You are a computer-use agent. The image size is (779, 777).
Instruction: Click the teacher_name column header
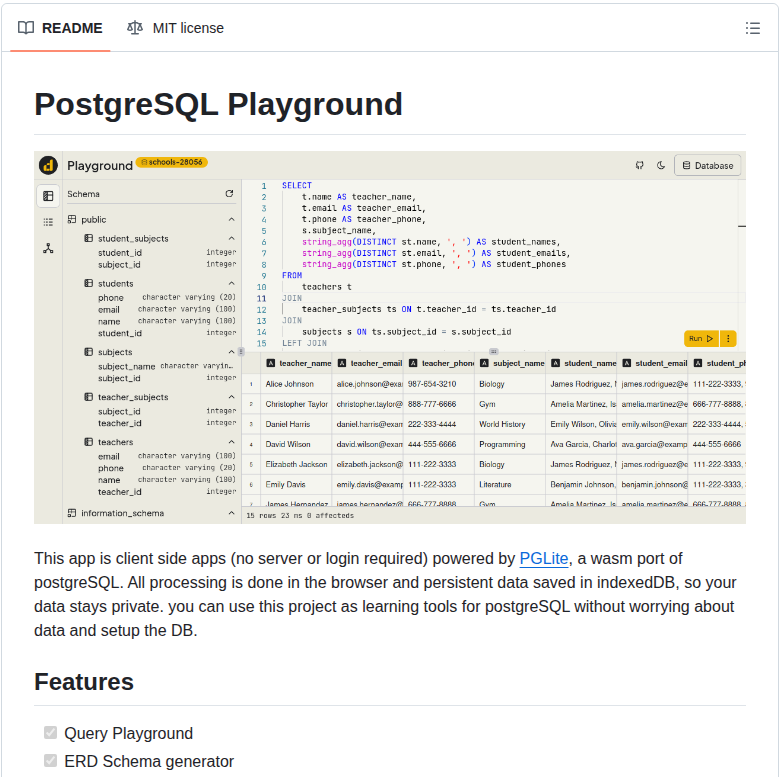point(297,363)
